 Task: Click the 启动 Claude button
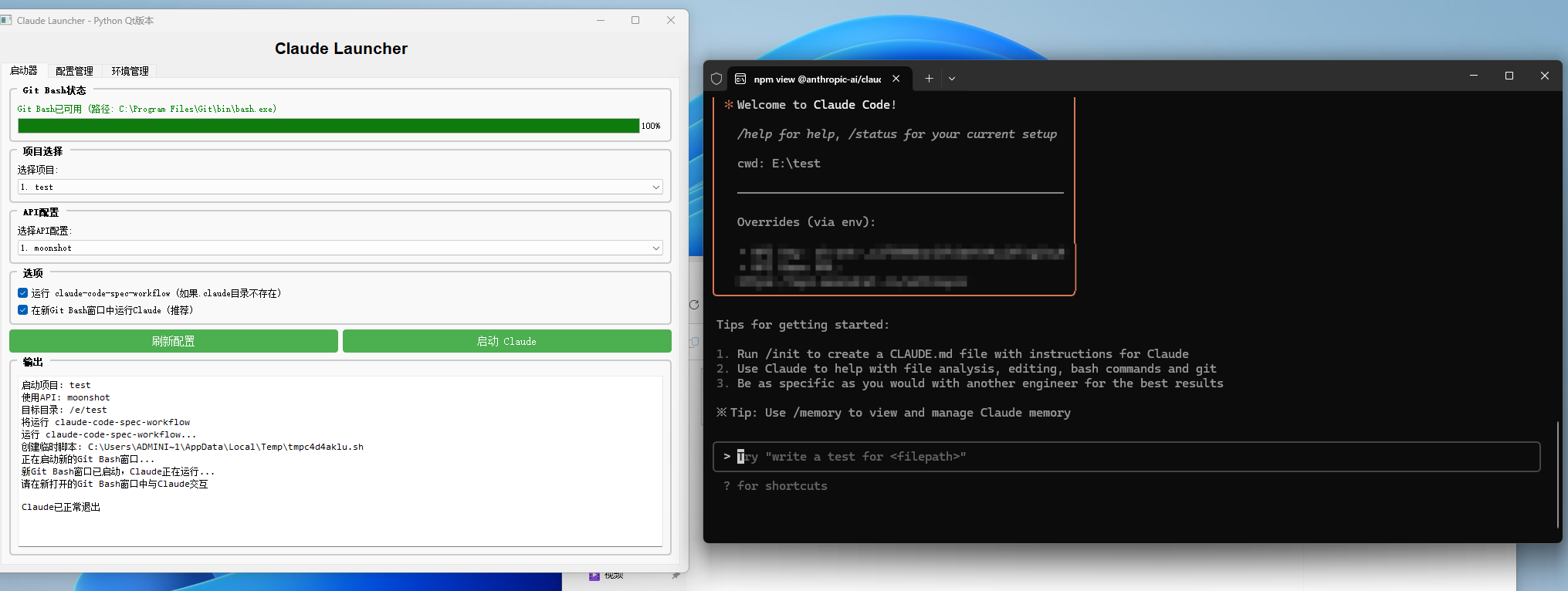(x=506, y=341)
